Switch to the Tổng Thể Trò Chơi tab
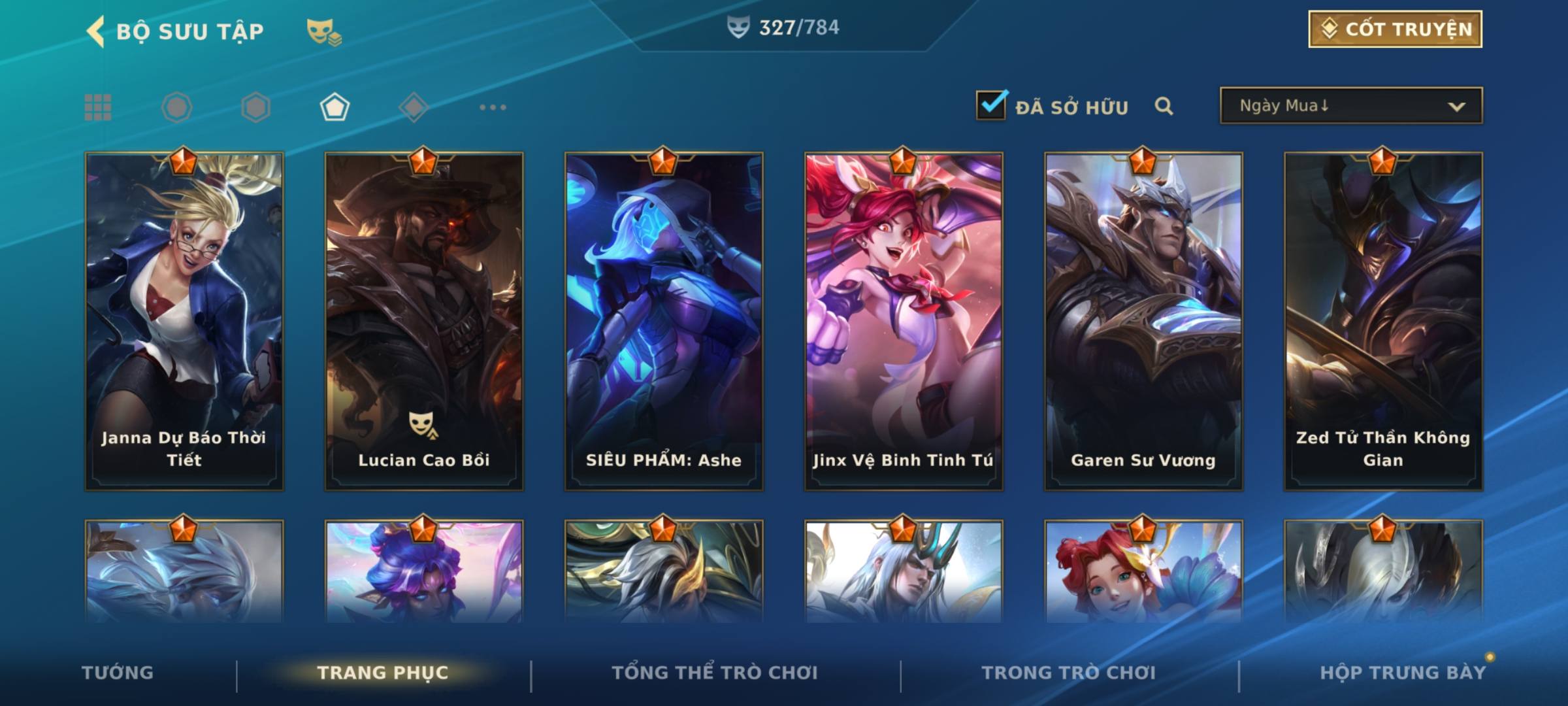Screen dimensions: 1568x706 coord(715,673)
